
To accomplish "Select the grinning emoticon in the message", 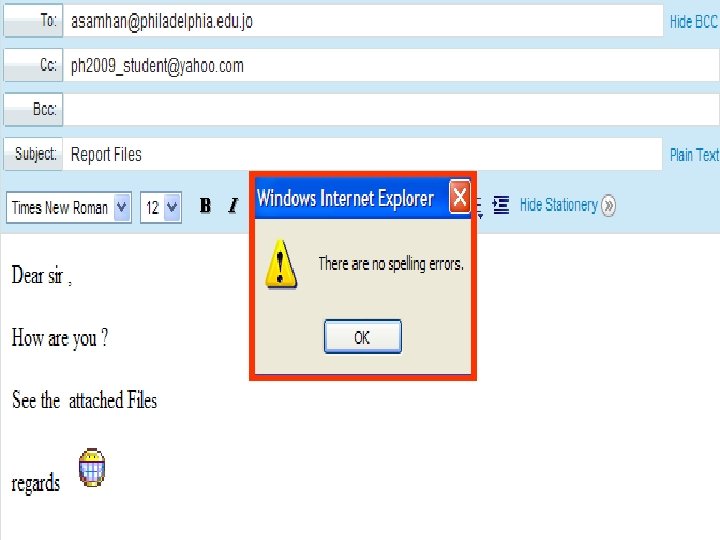I will (92, 467).
